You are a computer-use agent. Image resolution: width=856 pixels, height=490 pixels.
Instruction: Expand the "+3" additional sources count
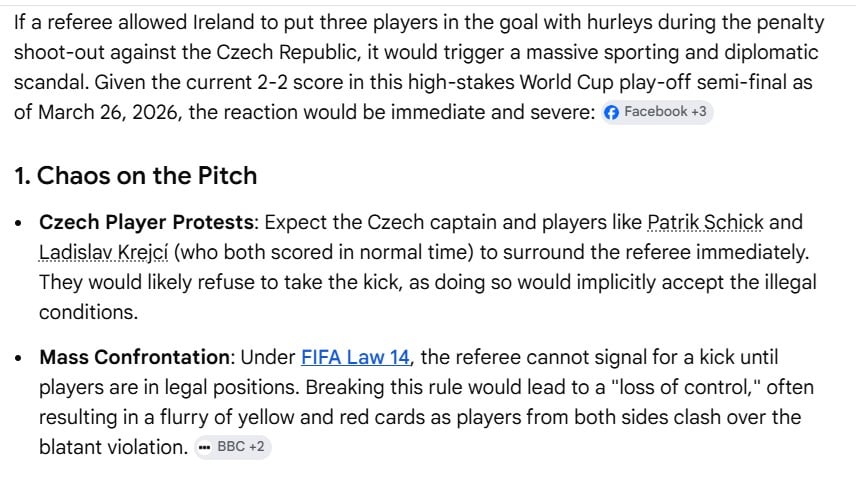click(699, 112)
